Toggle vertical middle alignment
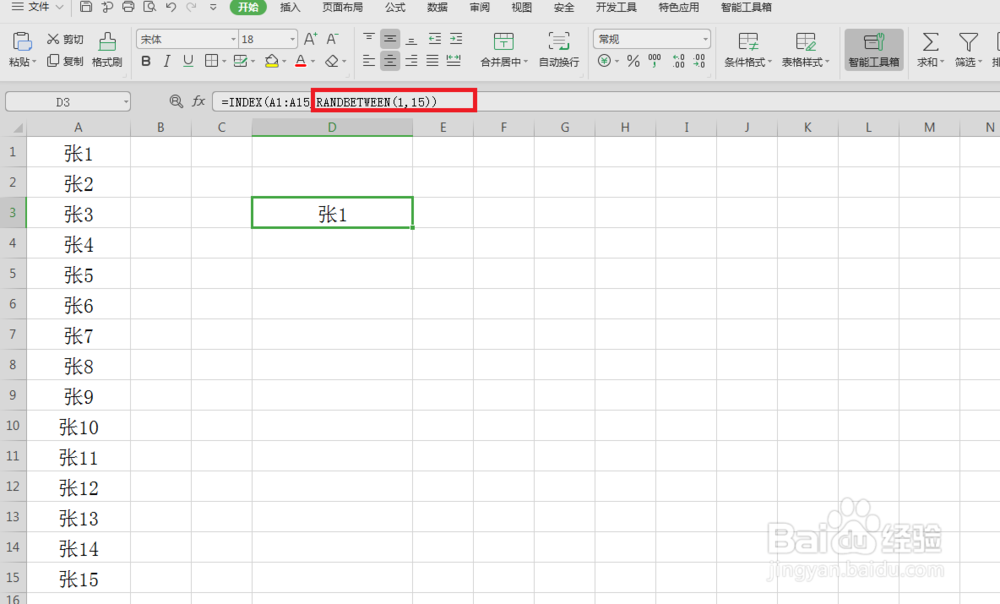The height and width of the screenshot is (604, 1000). [x=390, y=40]
